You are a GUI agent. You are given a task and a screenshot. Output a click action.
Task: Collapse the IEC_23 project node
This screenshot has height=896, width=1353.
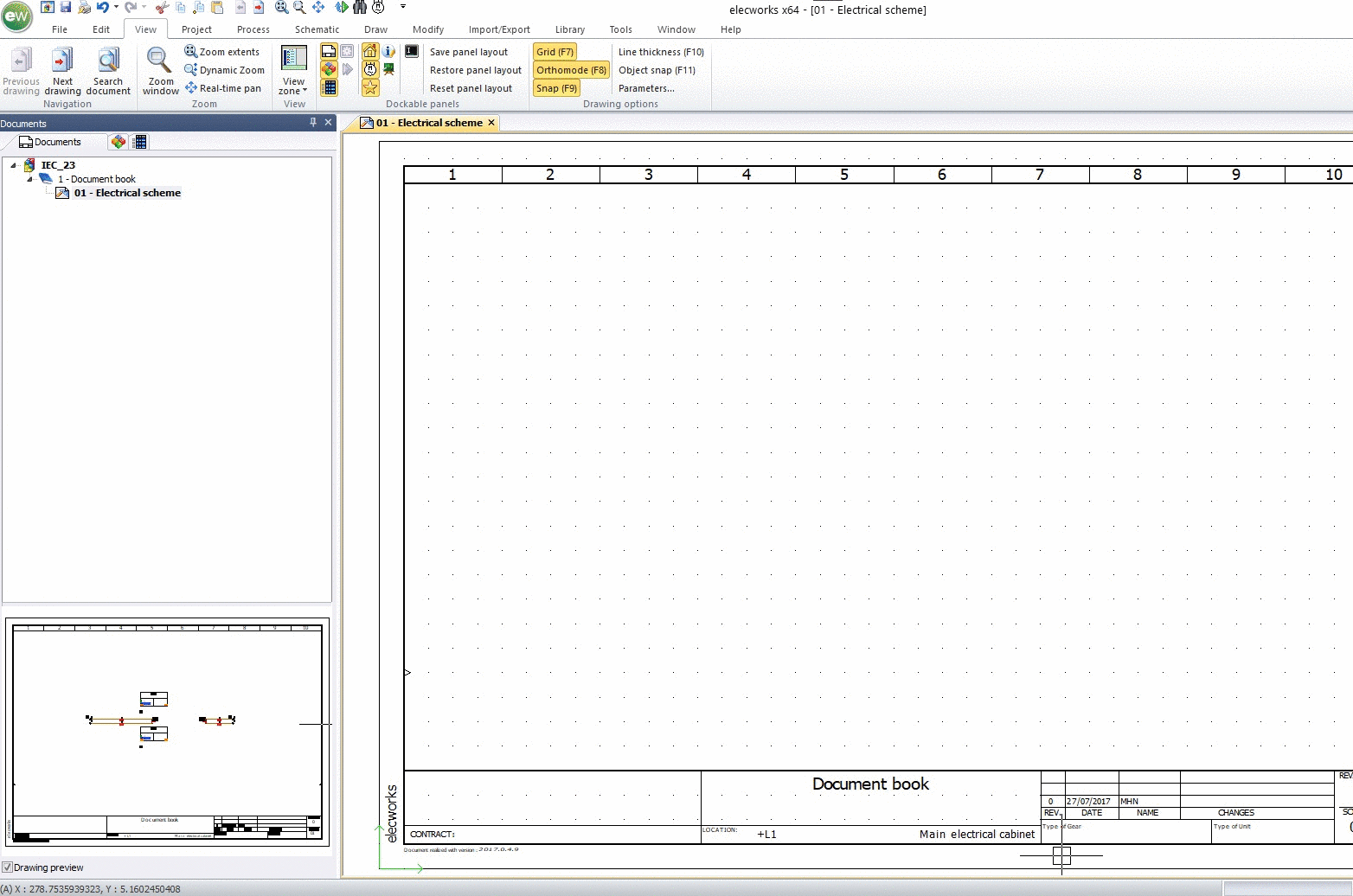tap(13, 165)
